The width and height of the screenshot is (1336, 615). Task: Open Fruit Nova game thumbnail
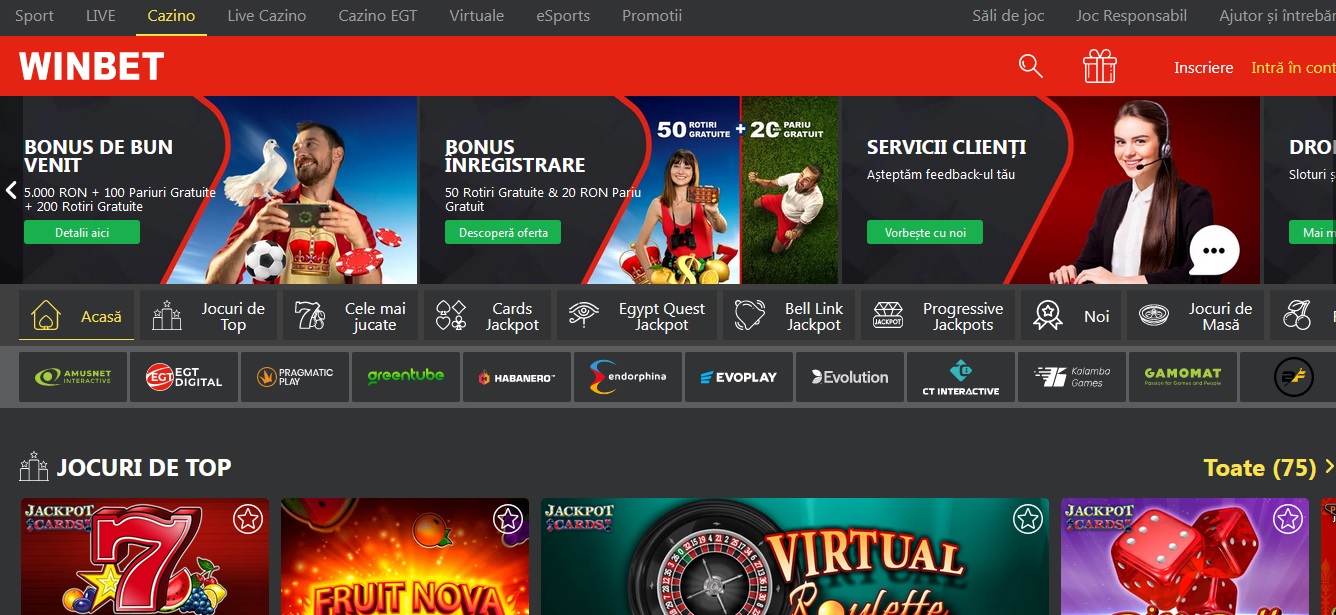click(x=405, y=557)
